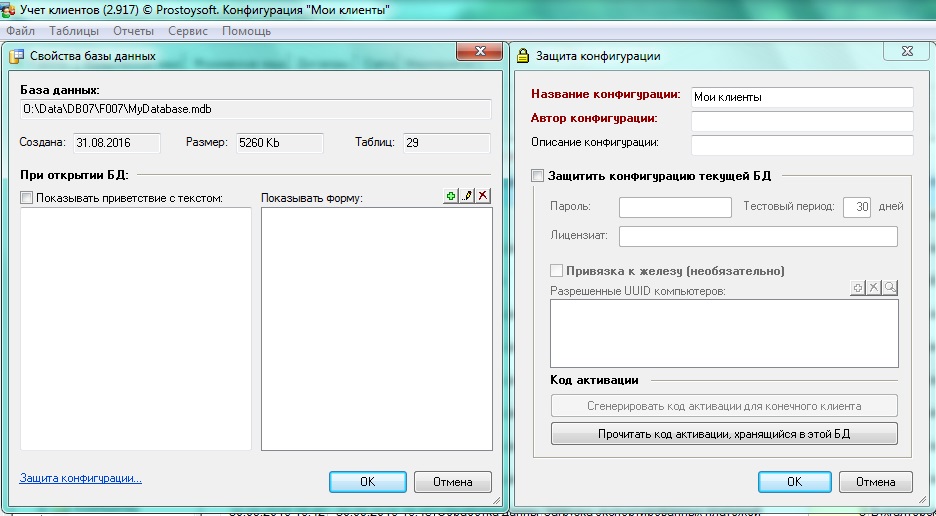The image size is (936, 516).
Task: Toggle Привязка к железу checkbox
Action: tap(556, 271)
